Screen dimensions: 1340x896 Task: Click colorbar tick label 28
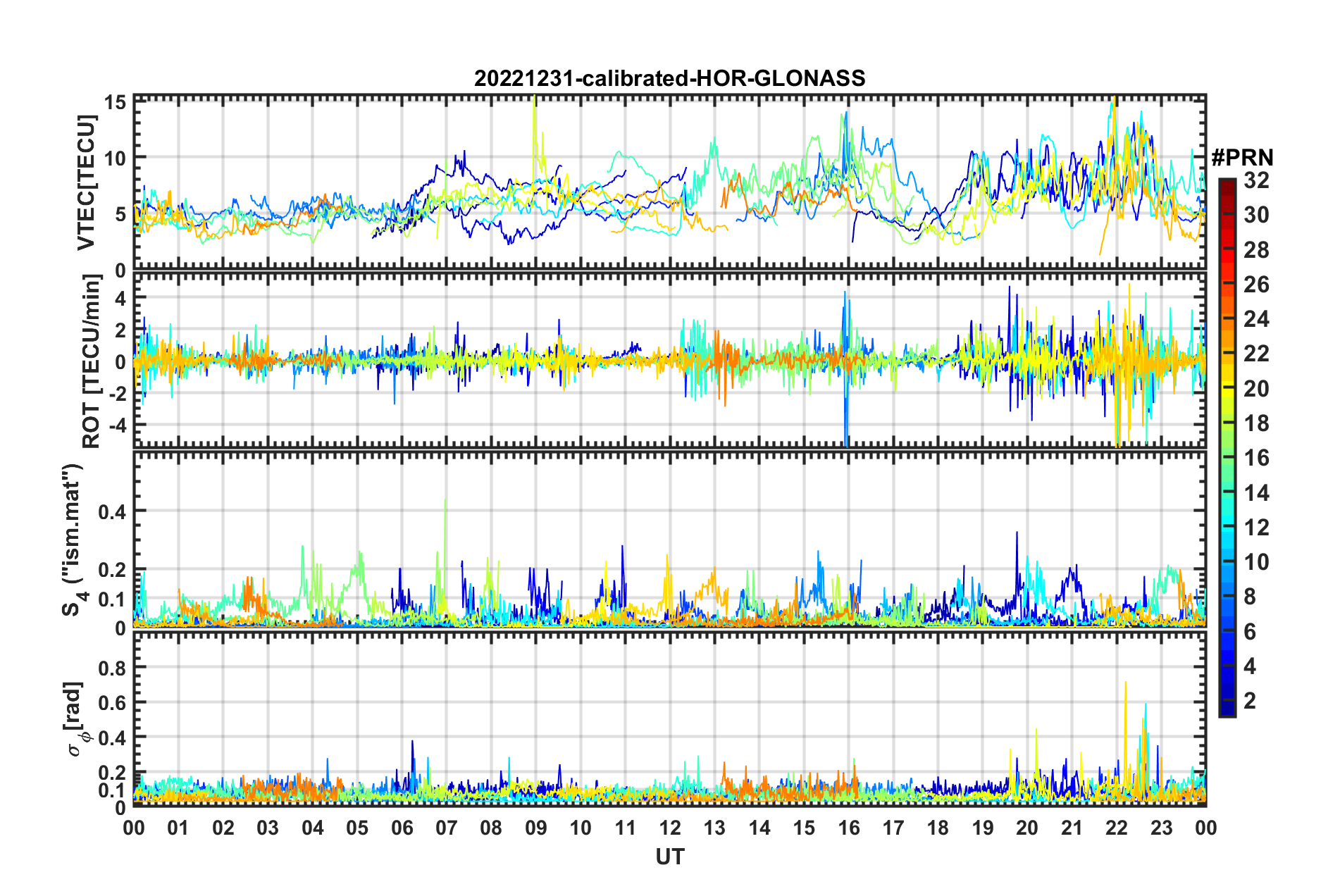click(1256, 250)
